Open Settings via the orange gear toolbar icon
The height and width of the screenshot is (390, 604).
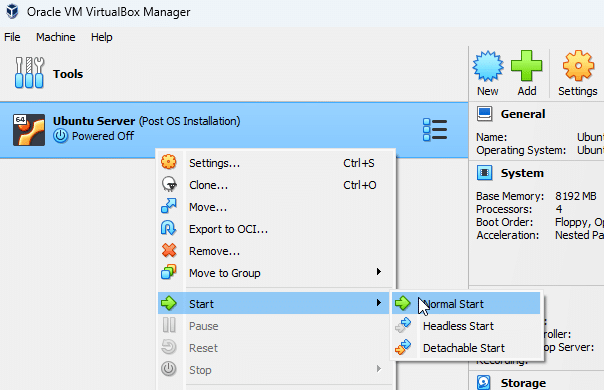pos(578,66)
